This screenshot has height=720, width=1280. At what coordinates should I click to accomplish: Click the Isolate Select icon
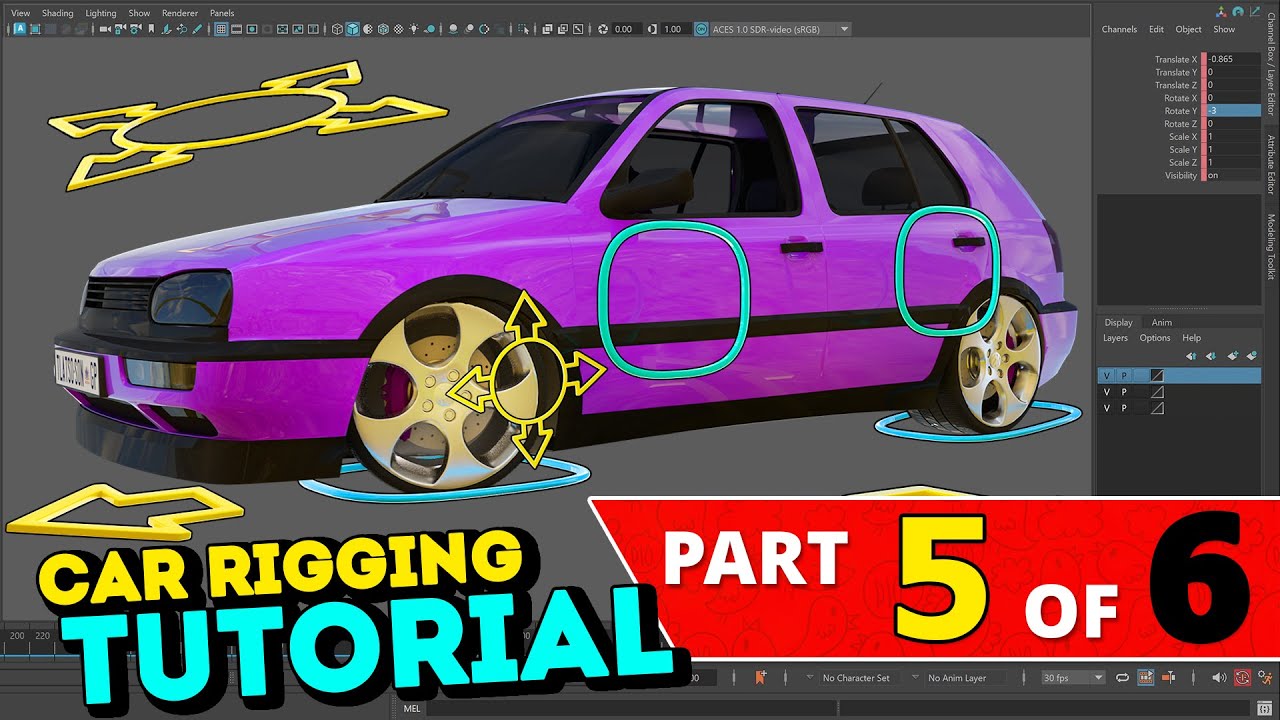tap(523, 29)
